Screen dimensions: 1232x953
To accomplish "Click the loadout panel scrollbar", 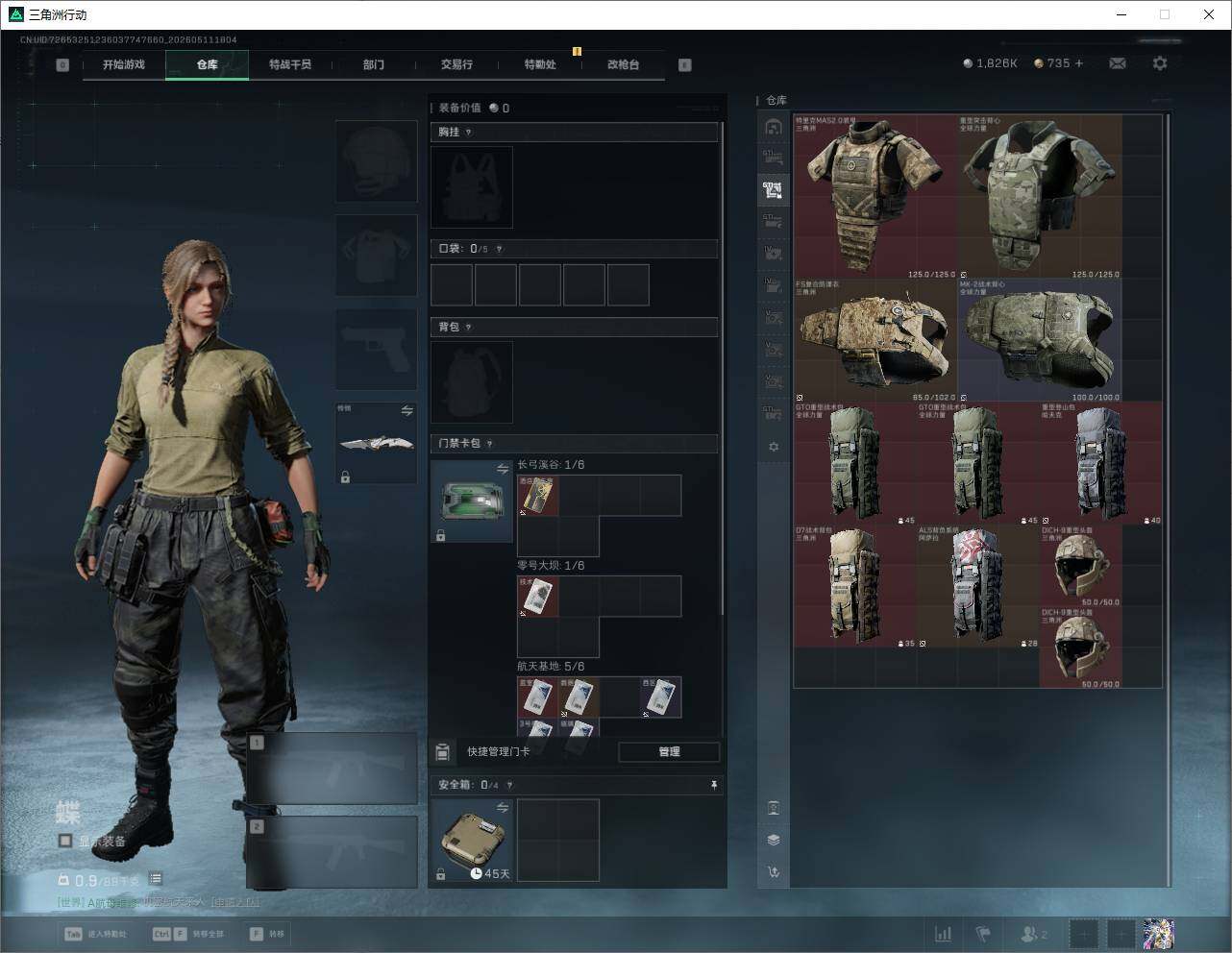I will click(x=723, y=370).
